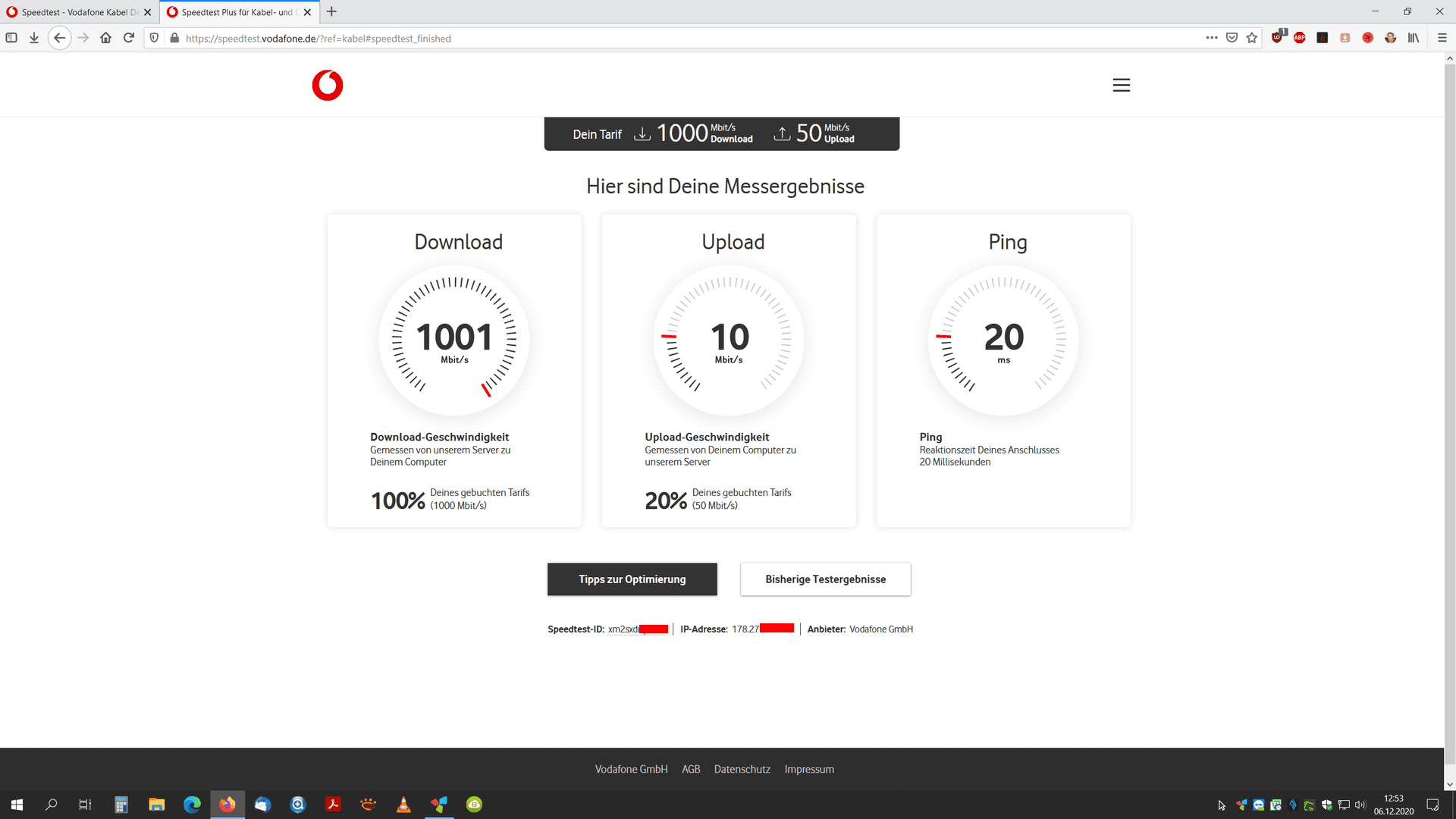Screen dimensions: 1456x819
Task: Click 'Hier sind Deine Messergebnisse' heading
Action: (x=725, y=187)
